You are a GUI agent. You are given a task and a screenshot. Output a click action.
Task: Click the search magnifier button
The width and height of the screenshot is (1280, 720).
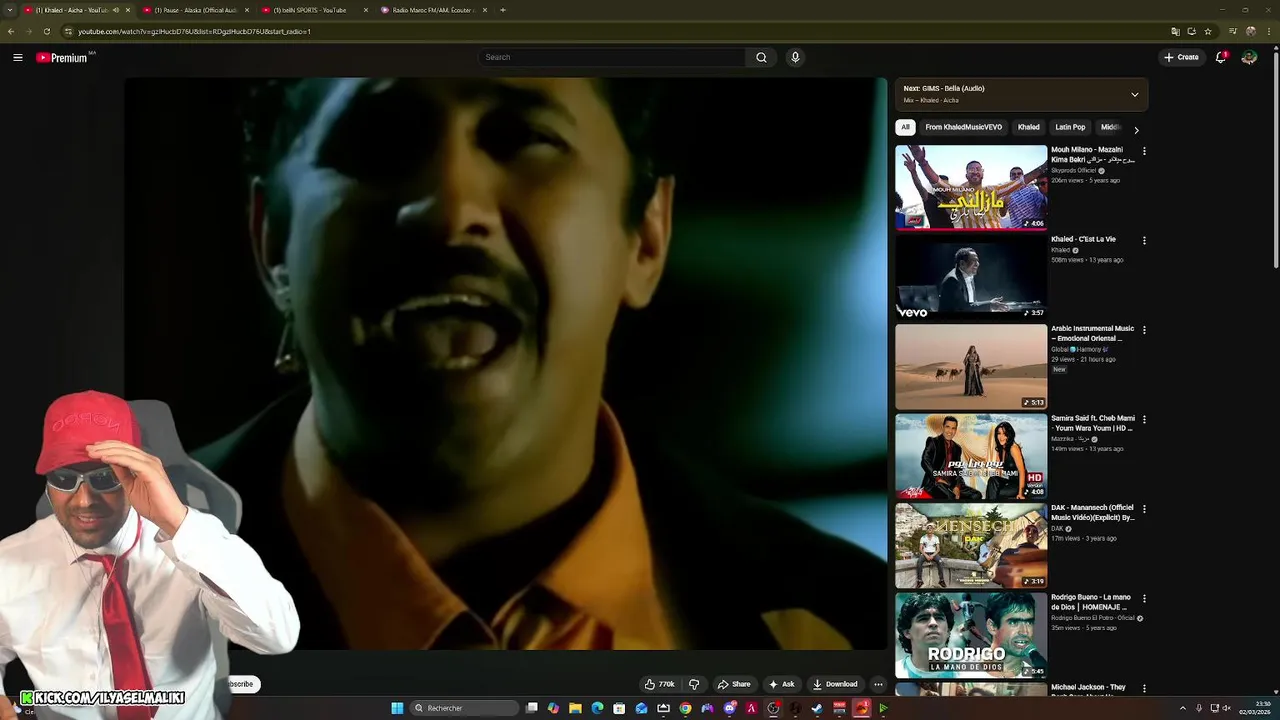761,57
